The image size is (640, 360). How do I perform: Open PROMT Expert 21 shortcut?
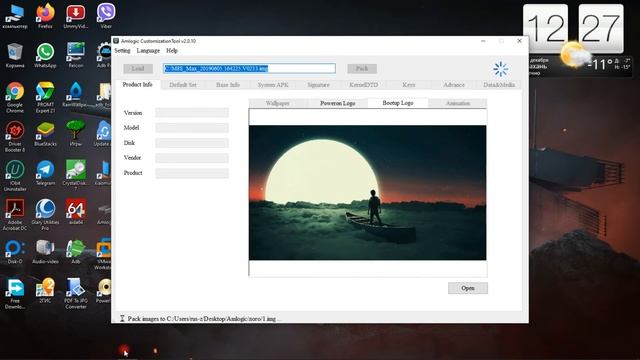(x=45, y=97)
